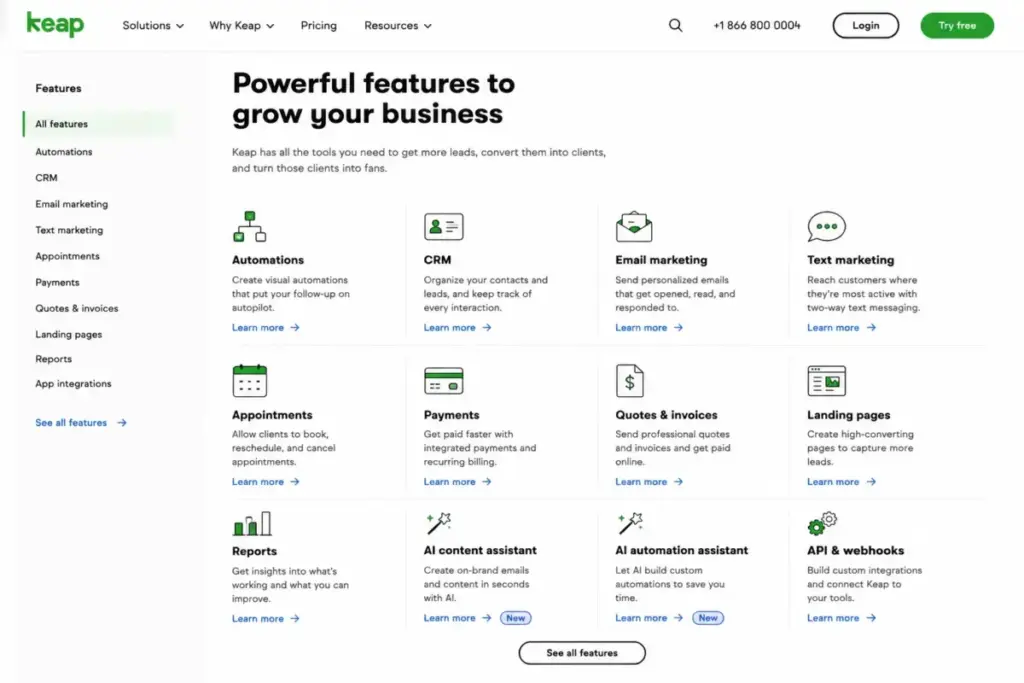Viewport: 1024px width, 683px height.
Task: Open the search magnifier icon
Action: click(x=675, y=25)
